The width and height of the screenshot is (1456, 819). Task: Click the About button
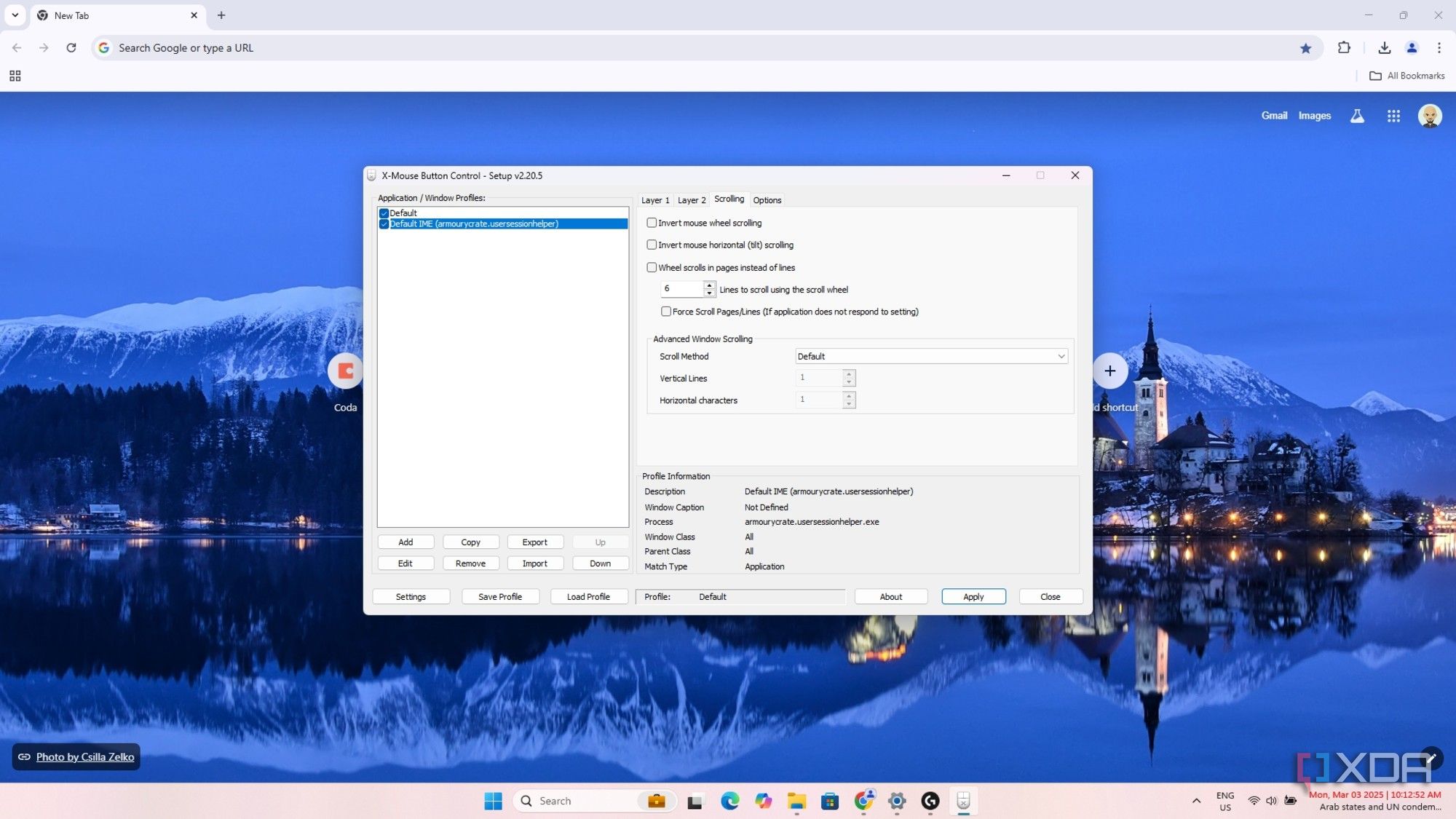[x=891, y=597]
